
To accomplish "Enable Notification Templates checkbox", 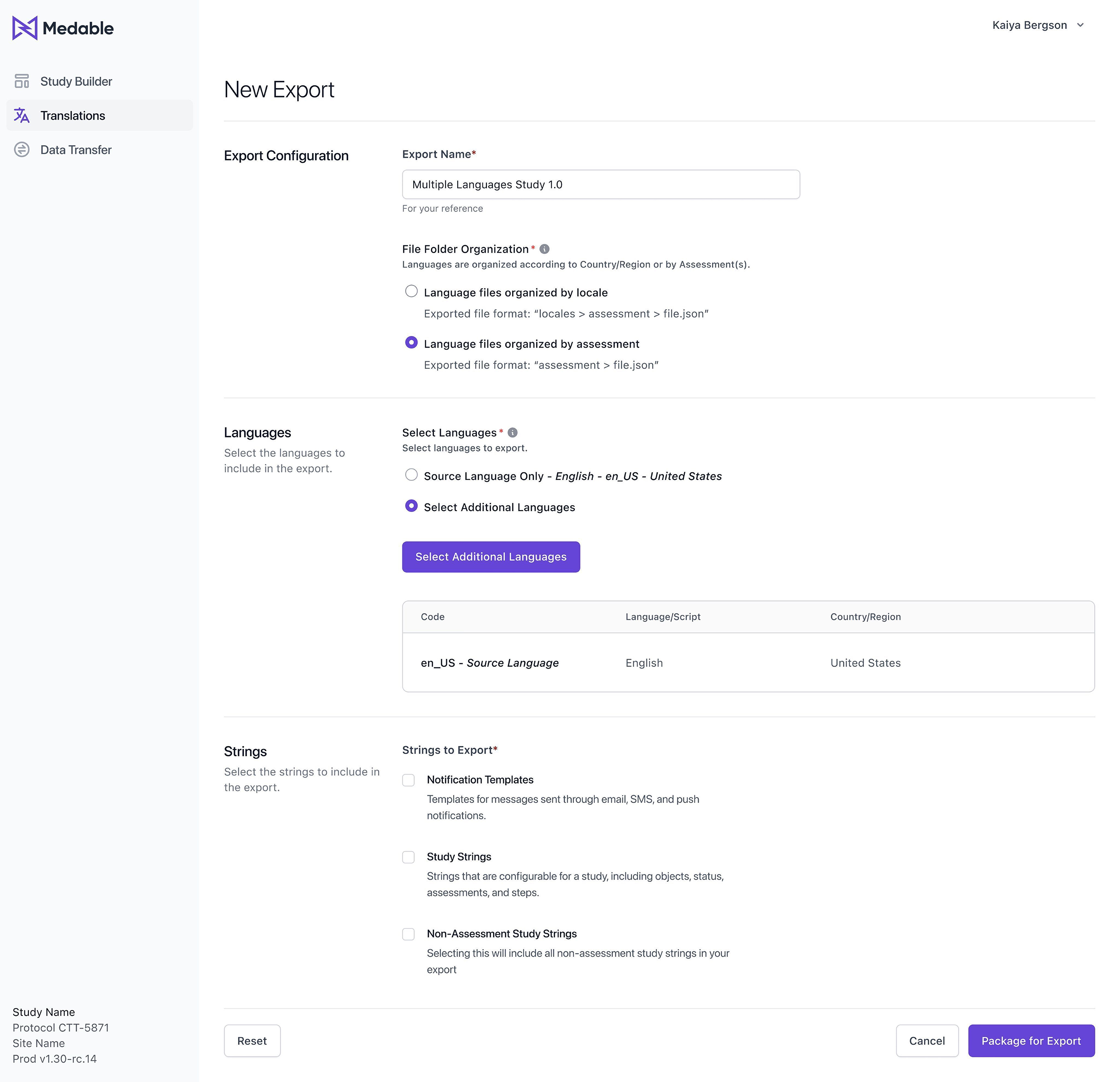I will point(408,780).
